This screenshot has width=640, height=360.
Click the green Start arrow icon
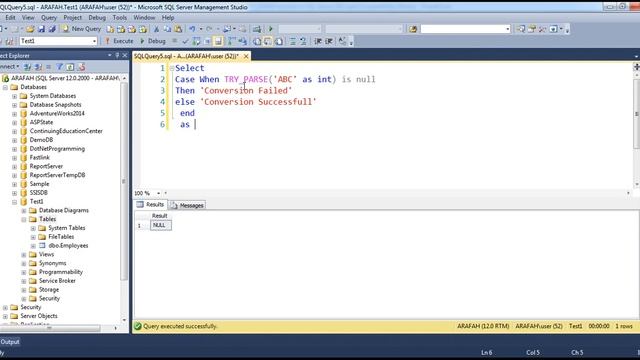[x=271, y=29]
